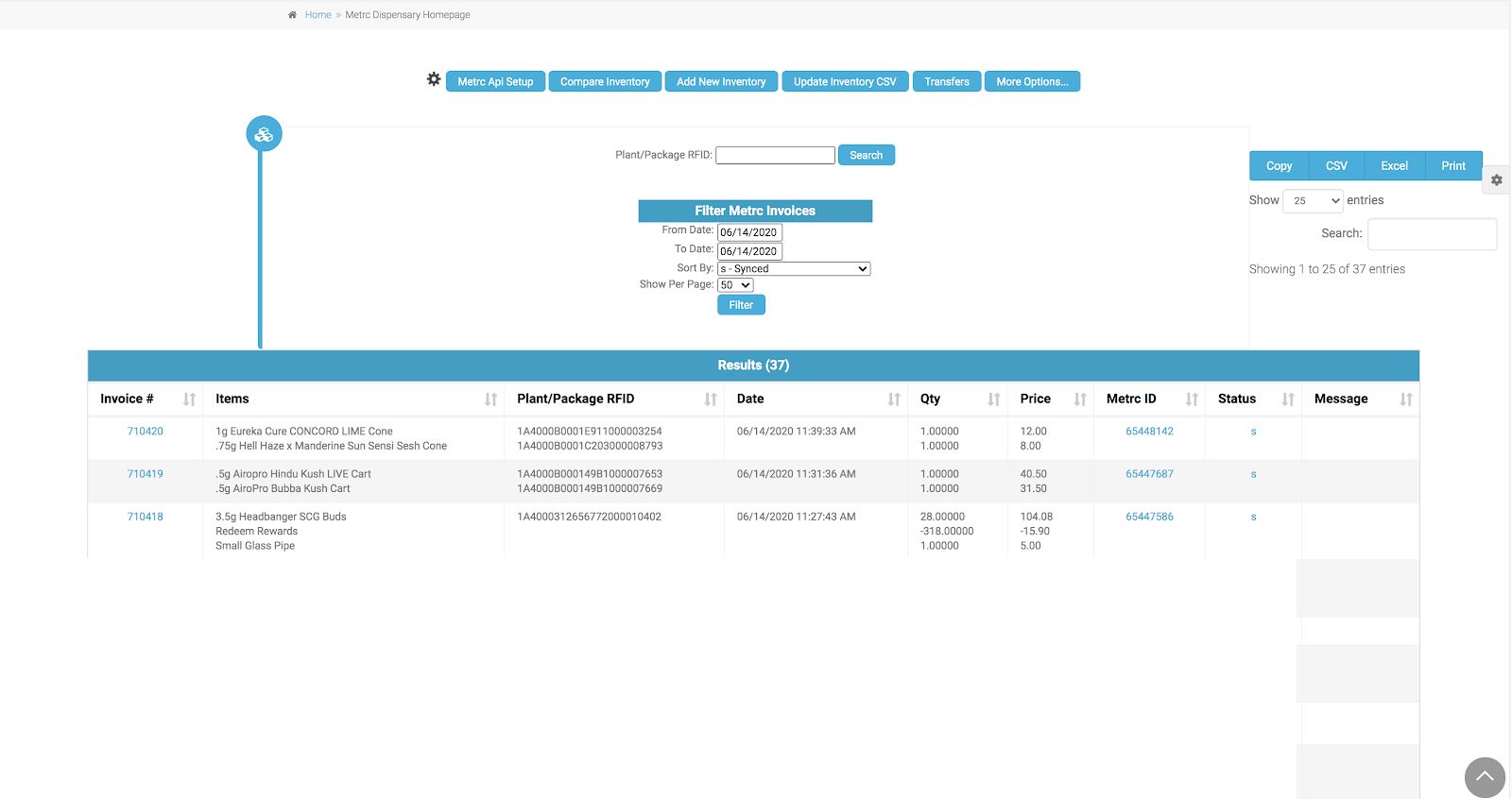Click the From Date field
Image resolution: width=1512 pixels, height=799 pixels.
(749, 232)
